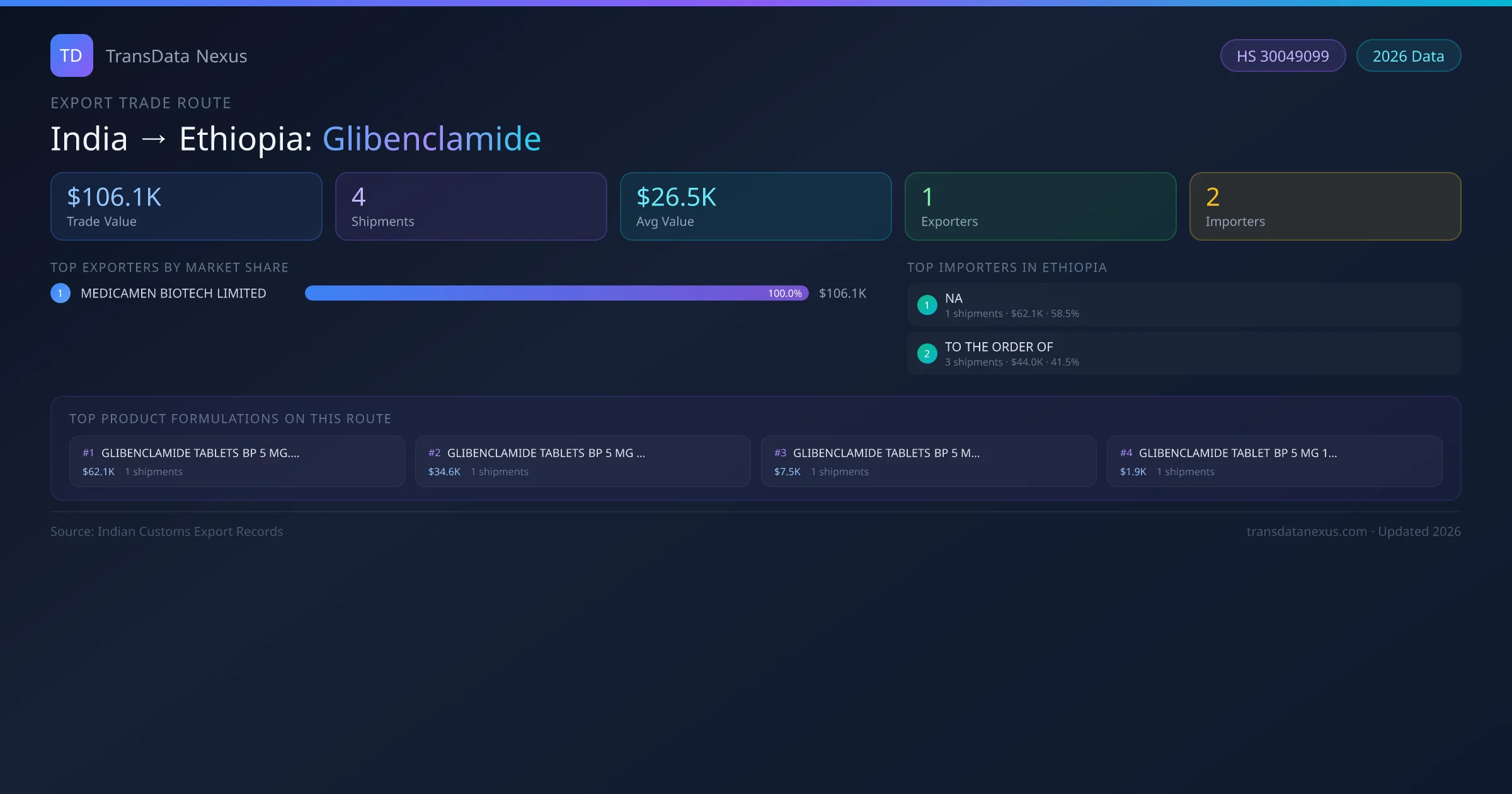1512x794 pixels.
Task: Select the 2026 Data badge
Action: point(1408,55)
